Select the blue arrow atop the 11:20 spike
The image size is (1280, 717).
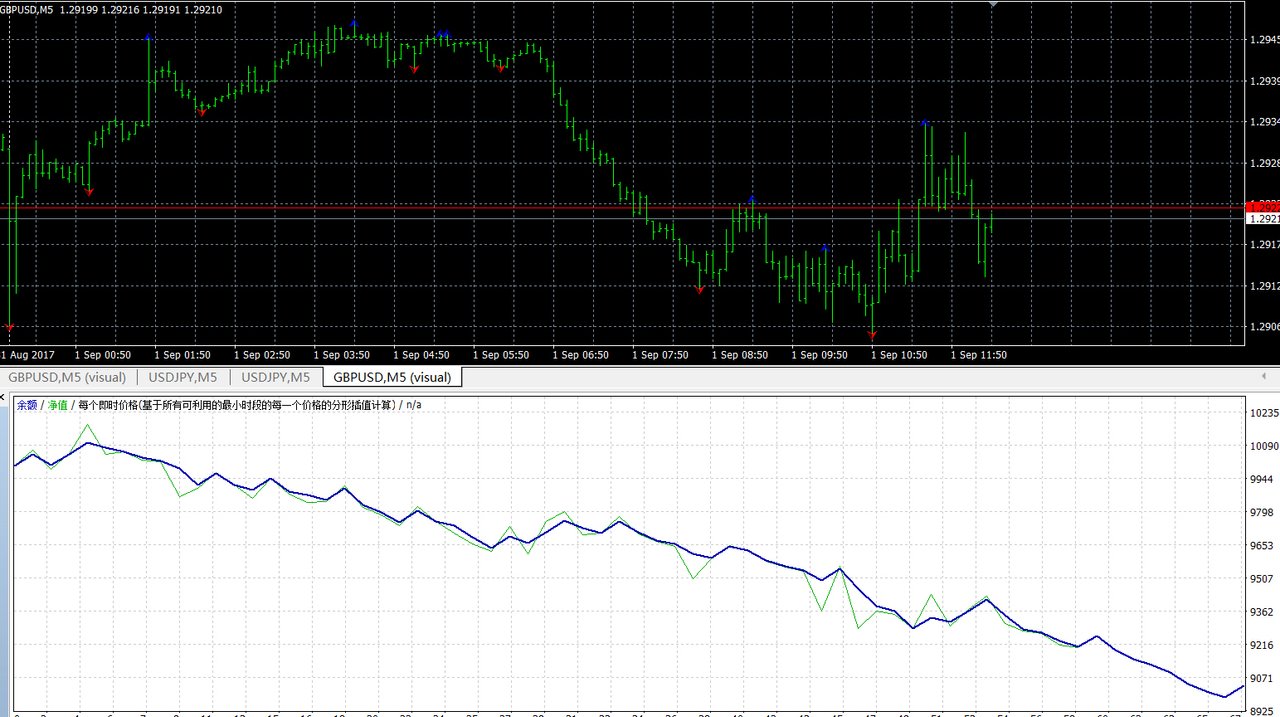[925, 123]
